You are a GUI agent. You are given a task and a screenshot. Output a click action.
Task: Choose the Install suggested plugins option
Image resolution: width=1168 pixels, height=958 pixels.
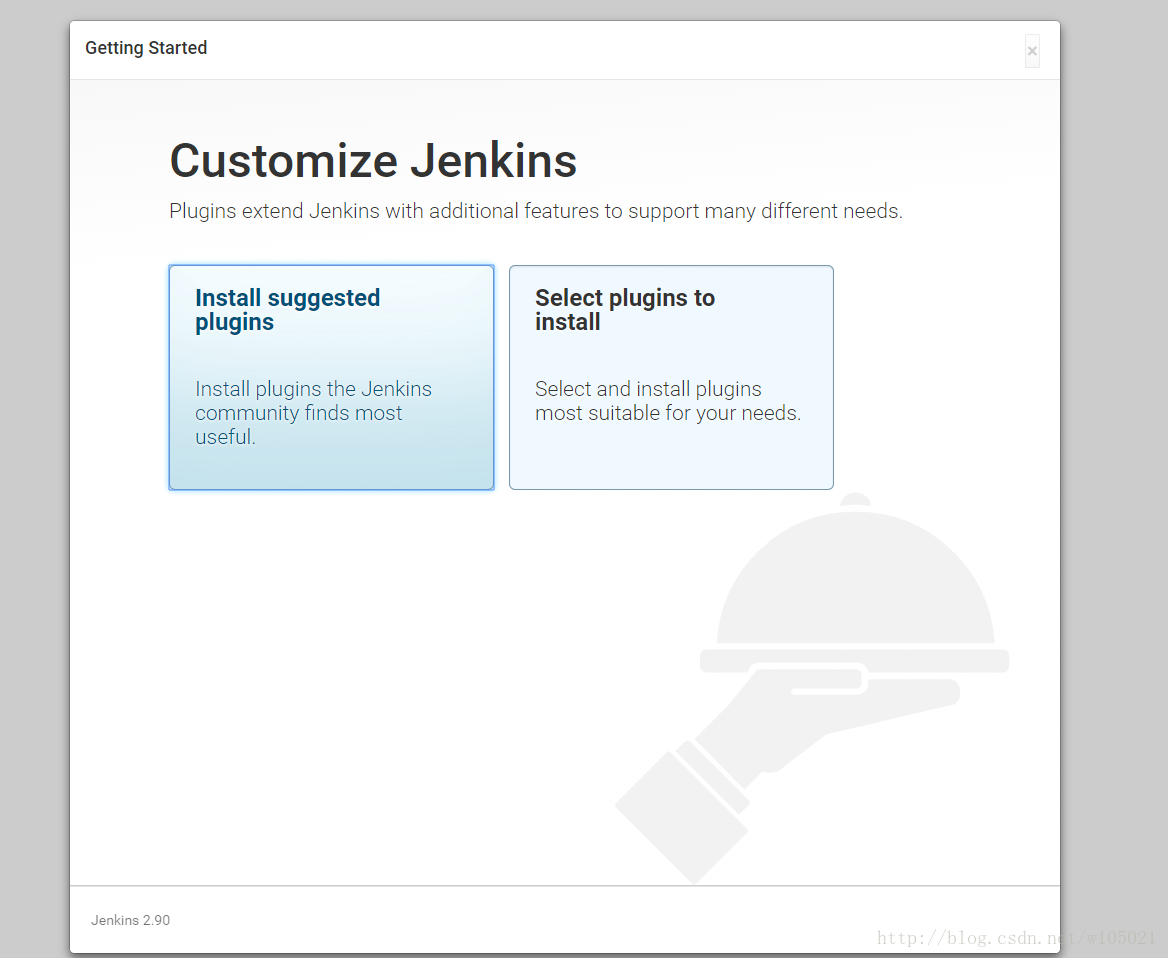click(331, 377)
